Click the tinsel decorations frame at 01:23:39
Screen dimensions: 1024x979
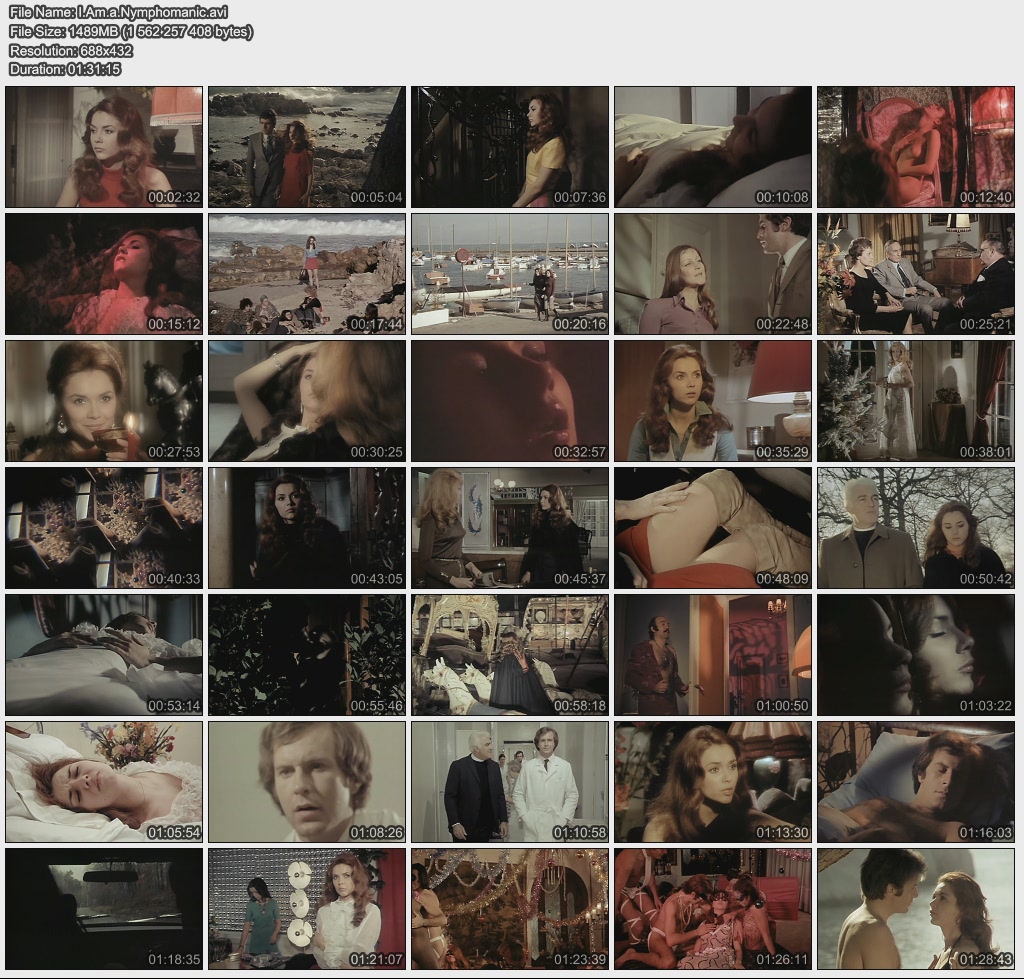[510, 908]
